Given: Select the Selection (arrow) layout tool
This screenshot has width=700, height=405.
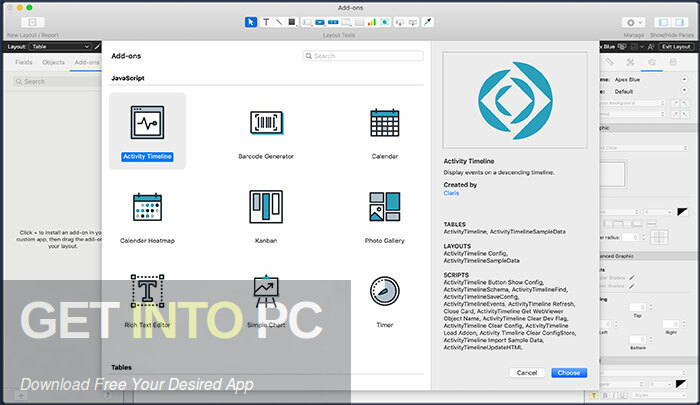Looking at the screenshot, I should [x=251, y=22].
